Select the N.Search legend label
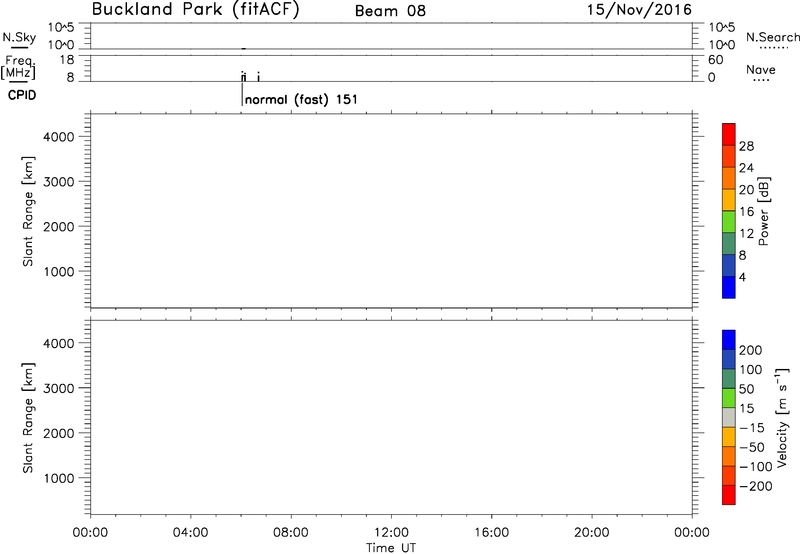 (772, 37)
